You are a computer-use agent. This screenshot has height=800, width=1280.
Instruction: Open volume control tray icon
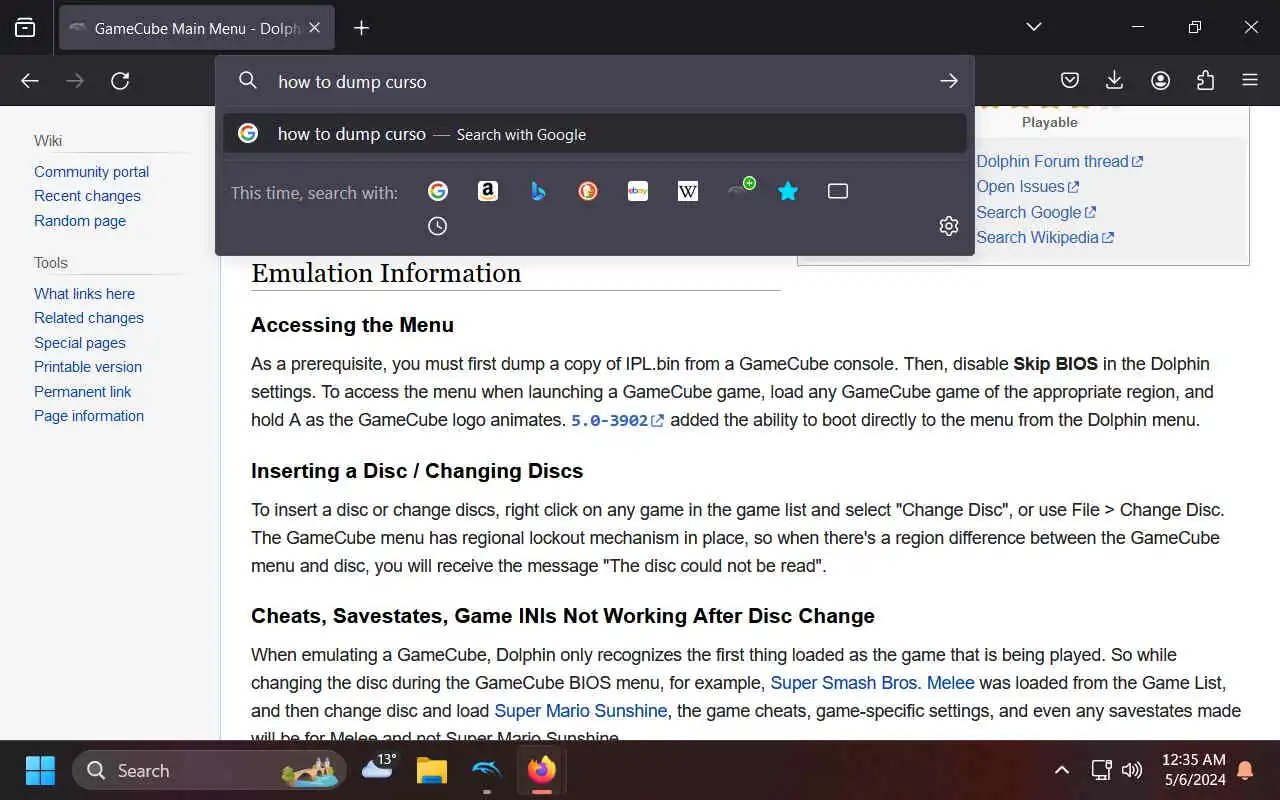tap(1132, 770)
